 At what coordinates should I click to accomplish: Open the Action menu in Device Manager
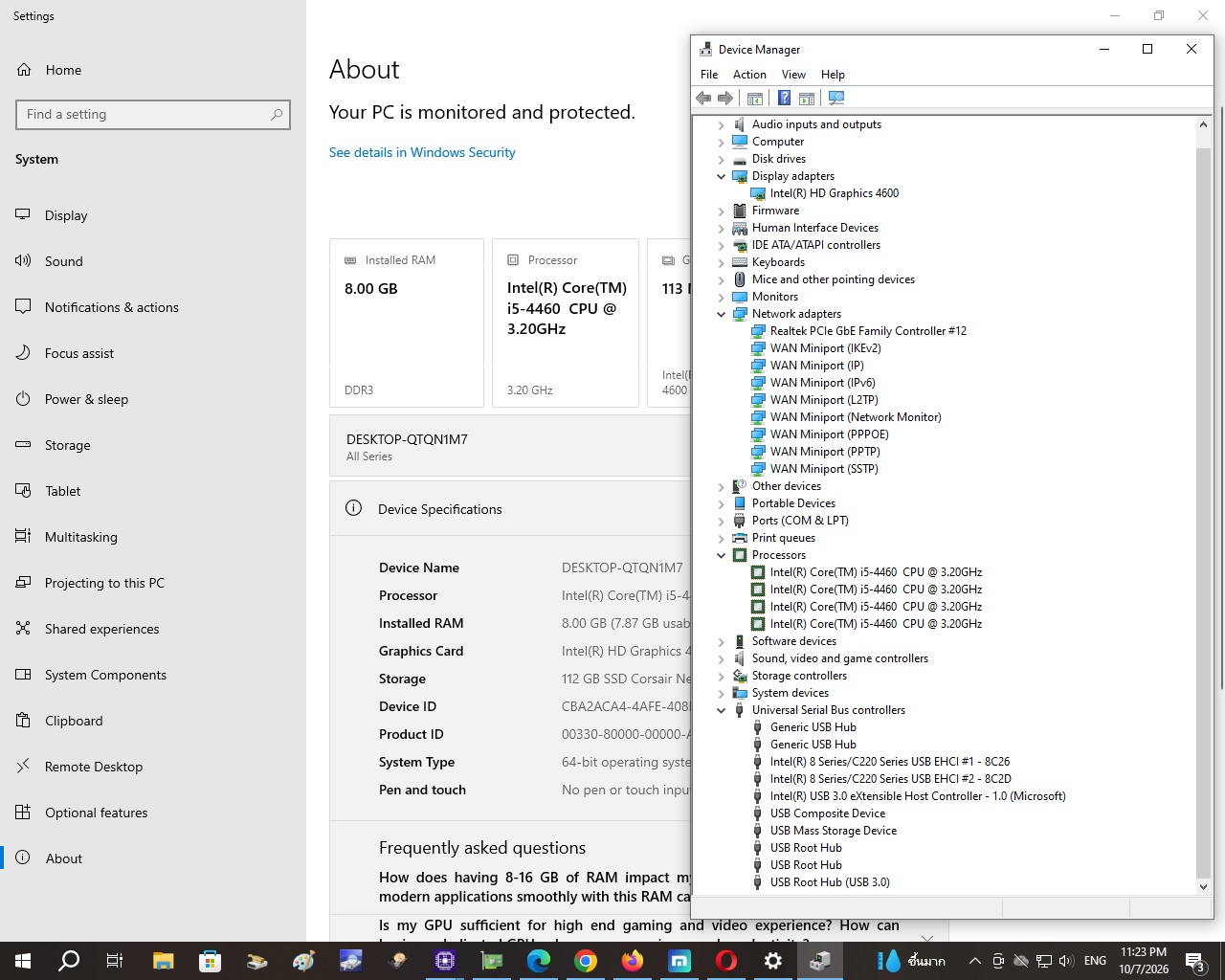[749, 75]
